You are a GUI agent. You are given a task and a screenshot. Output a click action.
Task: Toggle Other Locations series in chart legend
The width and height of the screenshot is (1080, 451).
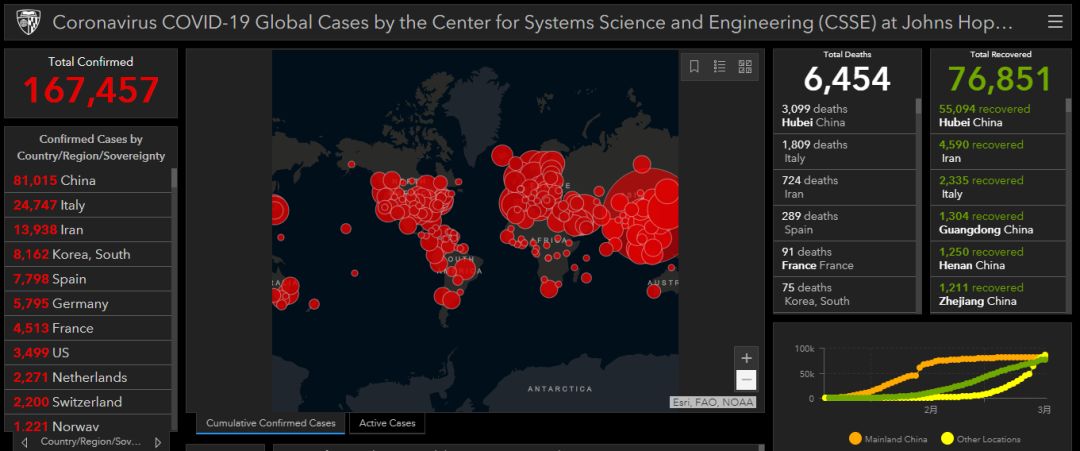(983, 439)
